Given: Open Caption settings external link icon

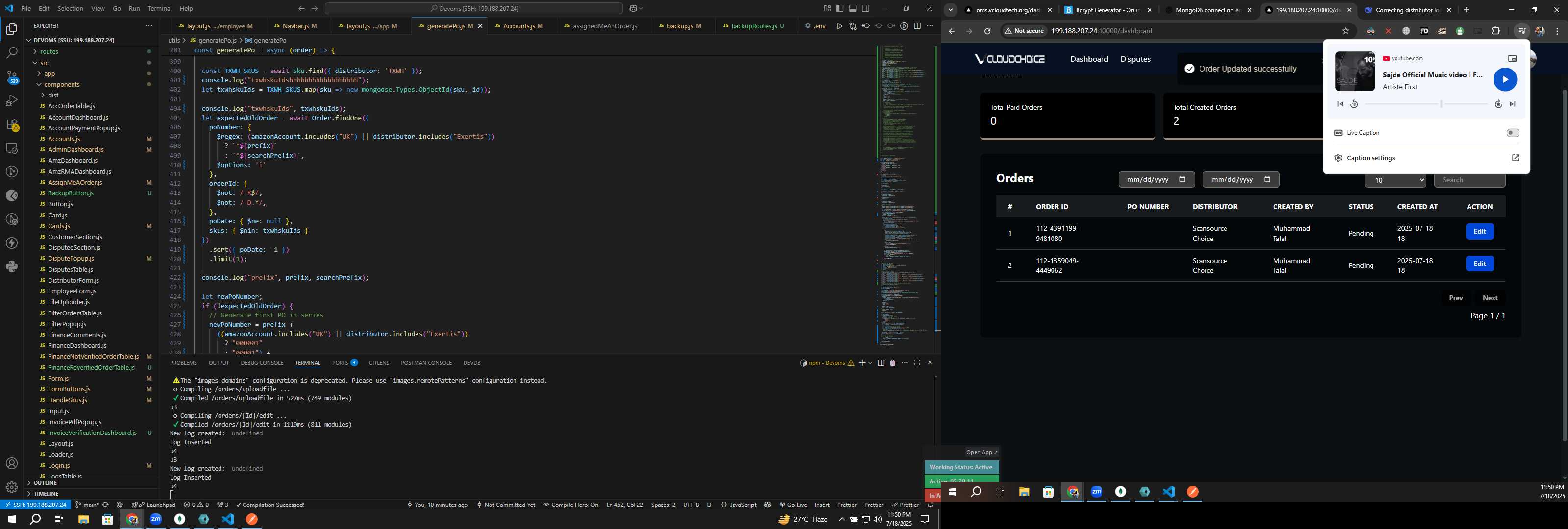Looking at the screenshot, I should click(1515, 158).
